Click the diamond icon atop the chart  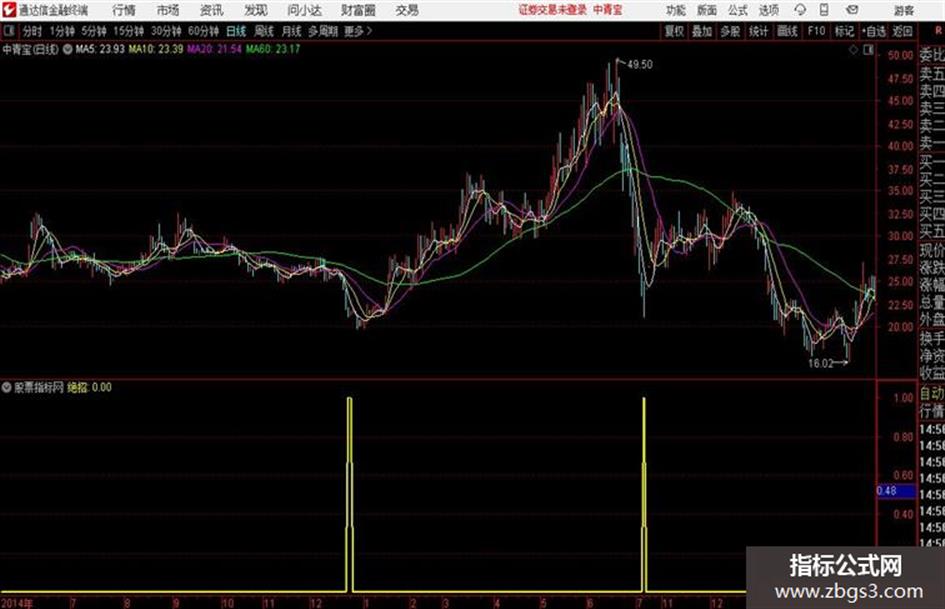tap(853, 50)
